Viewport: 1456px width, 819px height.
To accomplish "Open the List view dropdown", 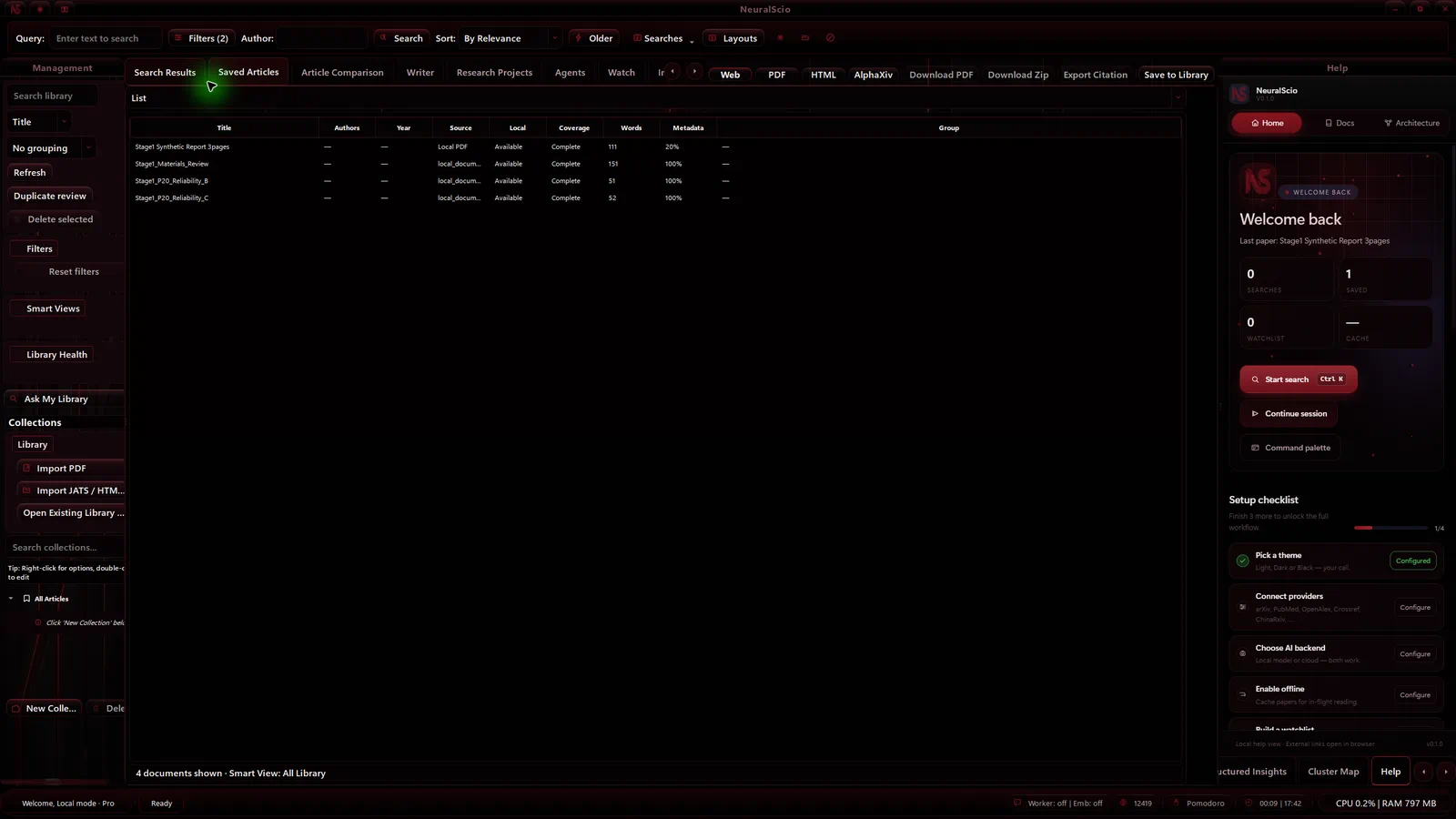I will tap(655, 97).
